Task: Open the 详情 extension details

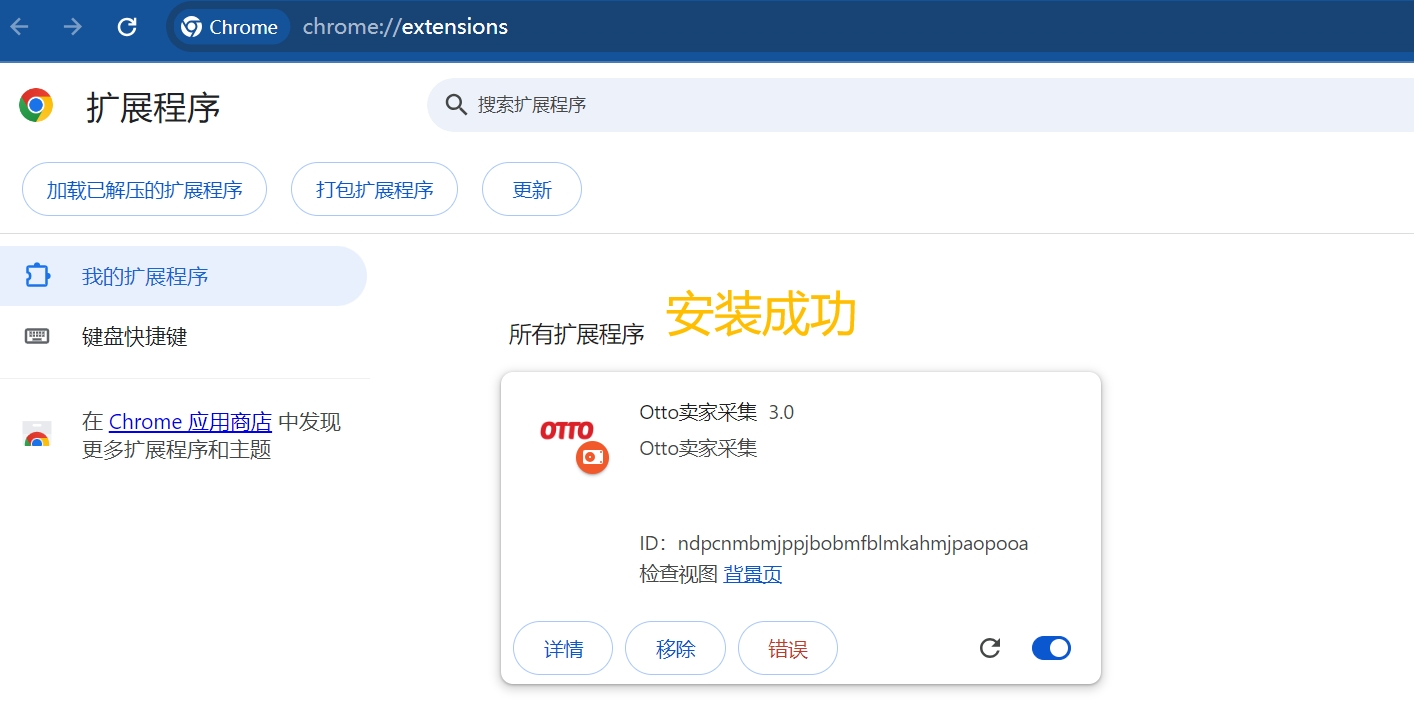Action: [563, 648]
